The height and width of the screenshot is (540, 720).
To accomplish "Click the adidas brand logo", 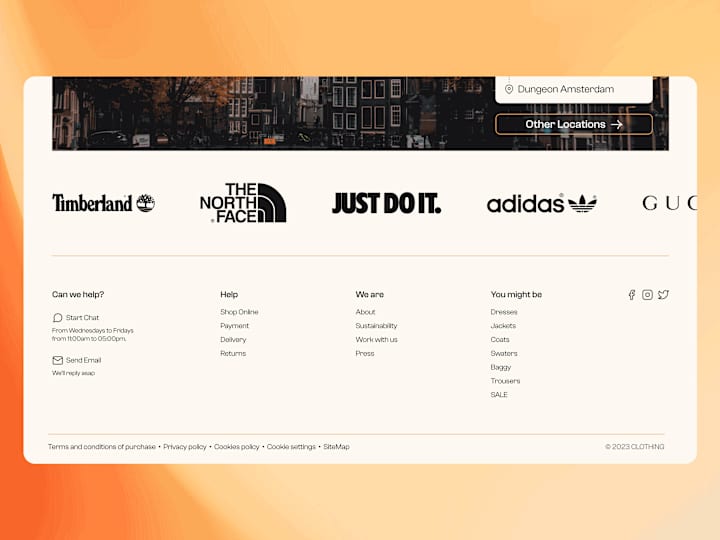I will (542, 203).
